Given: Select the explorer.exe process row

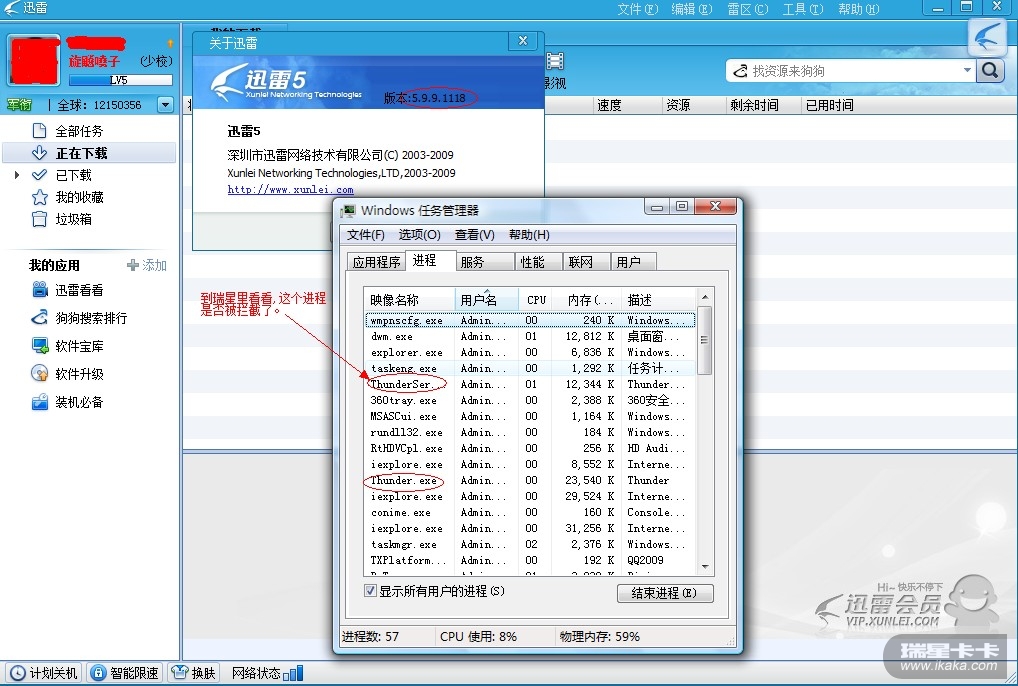Looking at the screenshot, I should pyautogui.click(x=530, y=352).
